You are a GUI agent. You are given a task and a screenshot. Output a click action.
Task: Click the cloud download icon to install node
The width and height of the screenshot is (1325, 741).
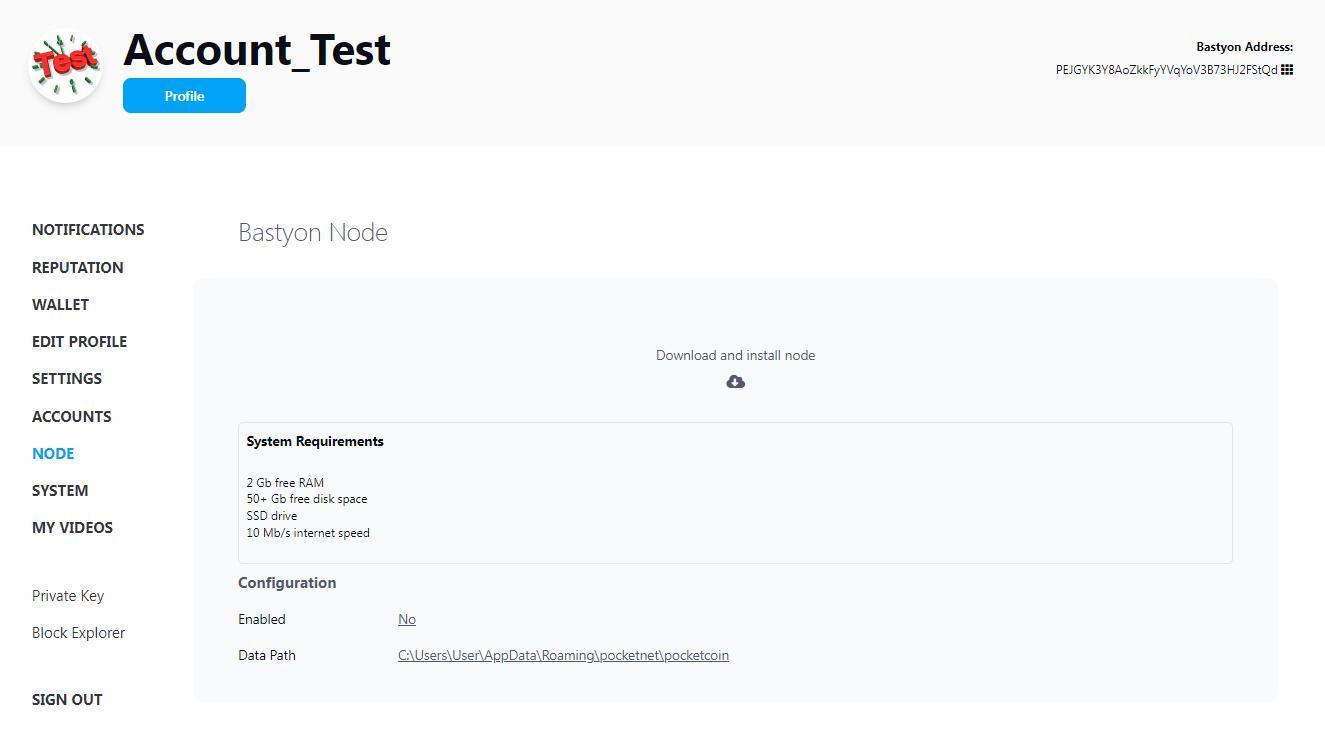pyautogui.click(x=735, y=381)
